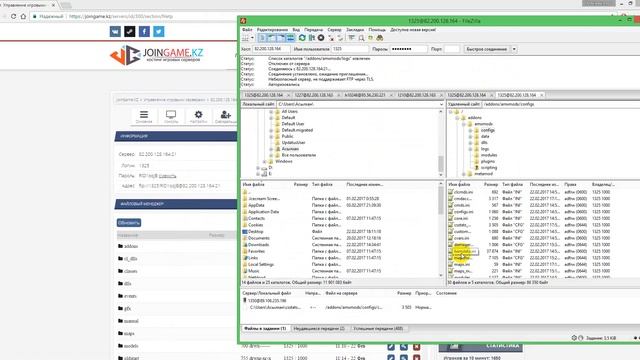Open the Site Manager dropdown arrow
Viewport: 640px width, 360px height.
coord(252,38)
